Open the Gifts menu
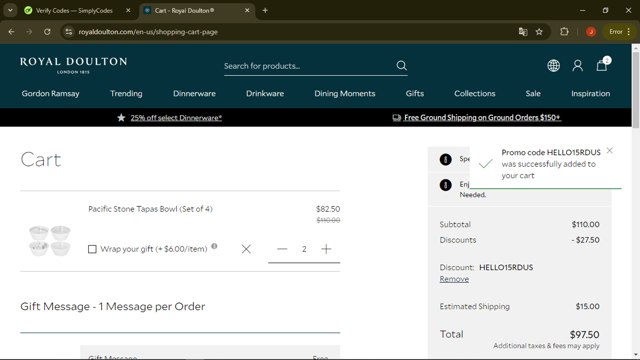 (x=415, y=93)
